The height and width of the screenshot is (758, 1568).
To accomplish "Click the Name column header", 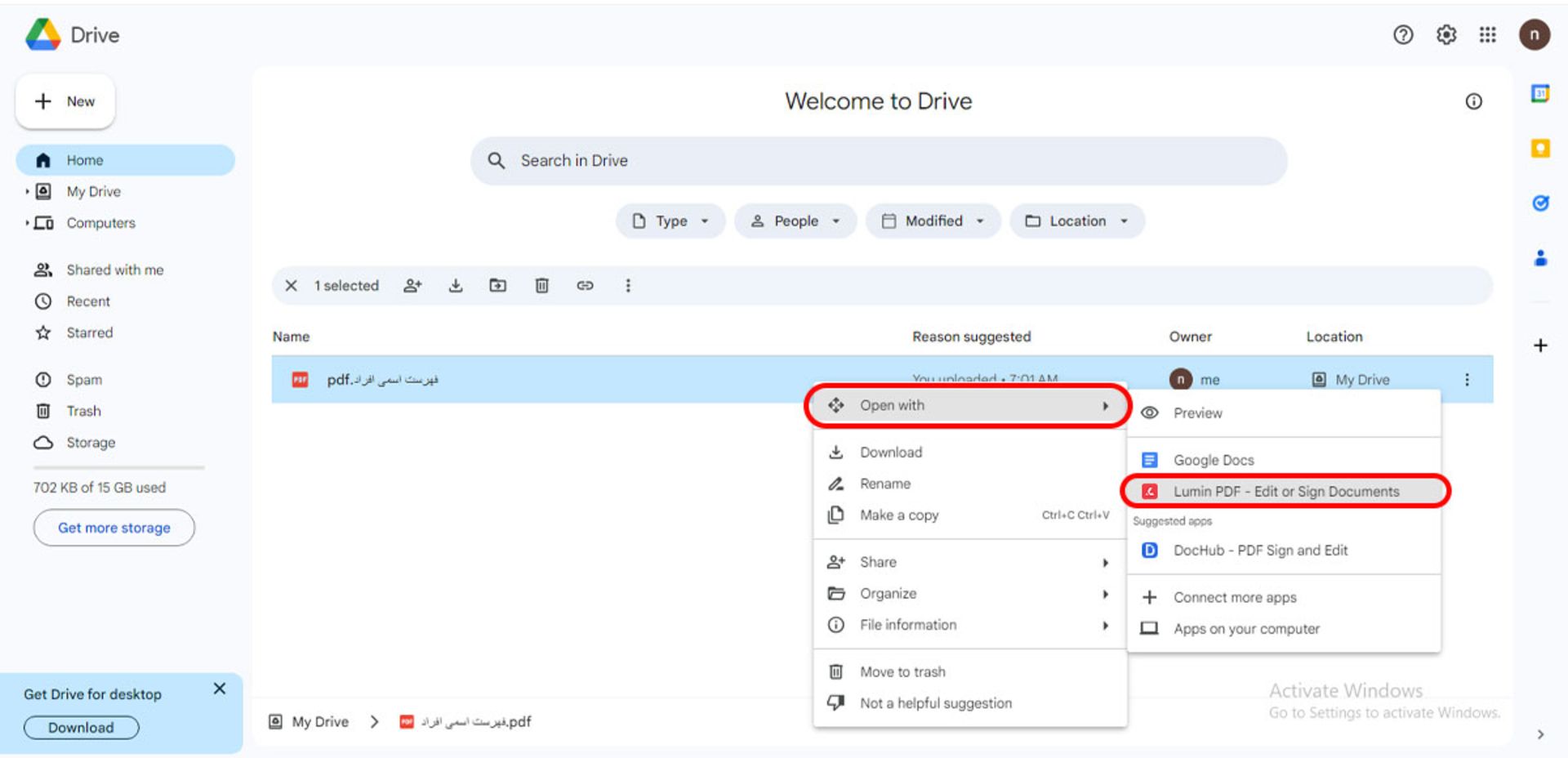I will click(x=291, y=337).
